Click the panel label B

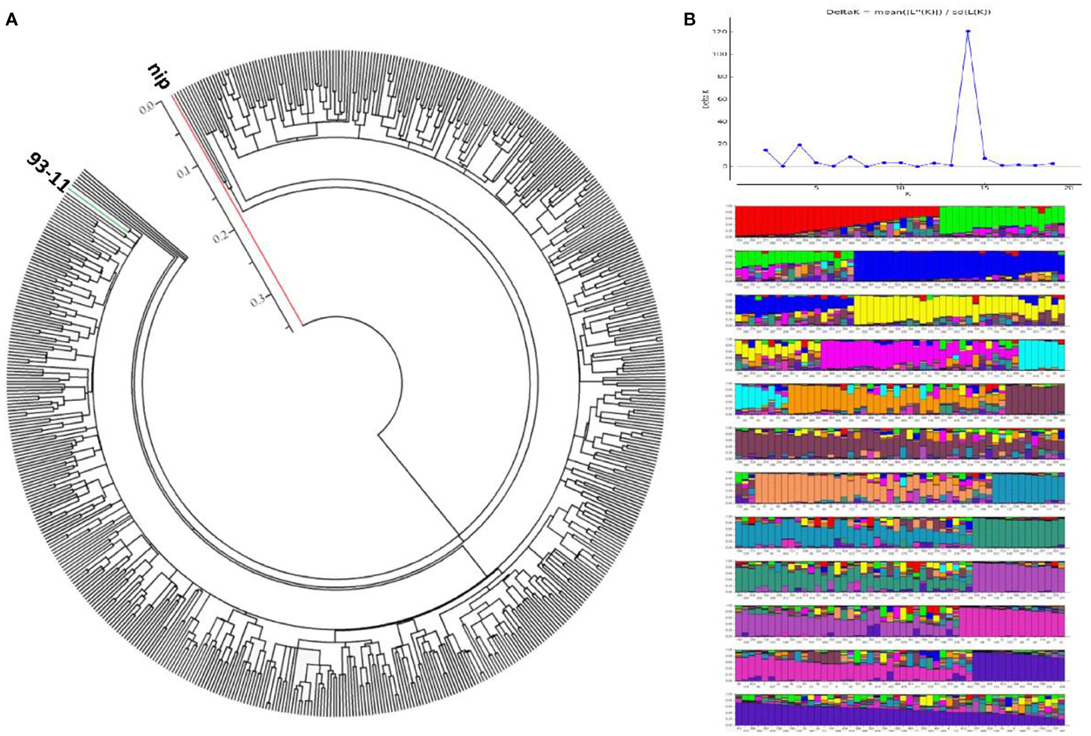(x=690, y=20)
